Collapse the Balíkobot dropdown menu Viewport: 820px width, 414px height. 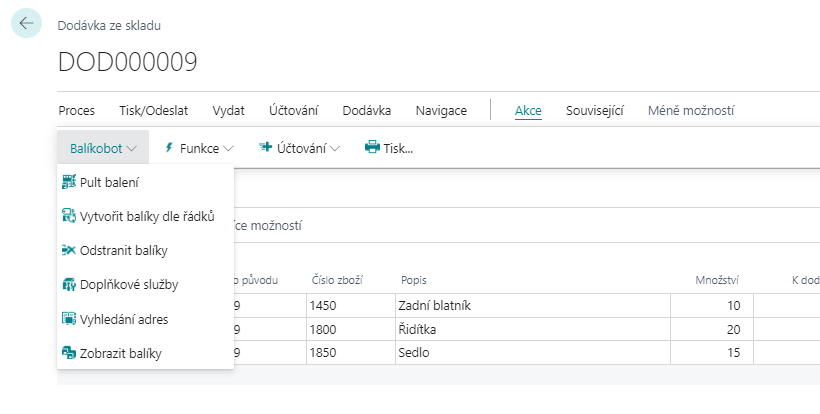click(x=103, y=148)
